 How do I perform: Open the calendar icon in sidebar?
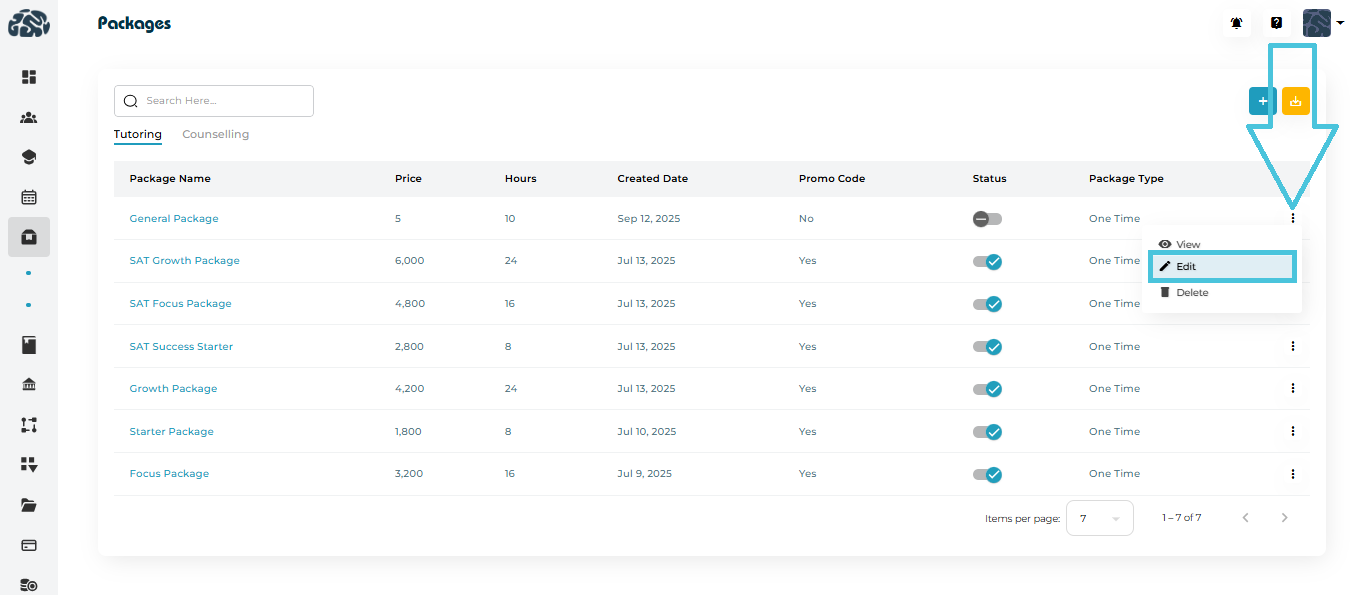[x=29, y=197]
